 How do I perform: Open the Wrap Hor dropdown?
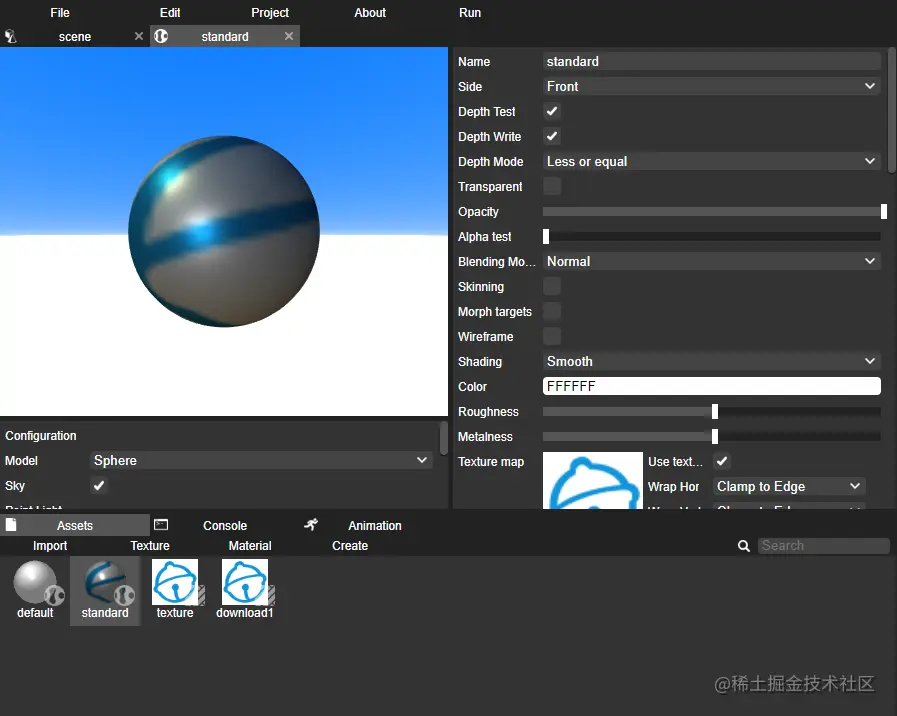click(789, 486)
